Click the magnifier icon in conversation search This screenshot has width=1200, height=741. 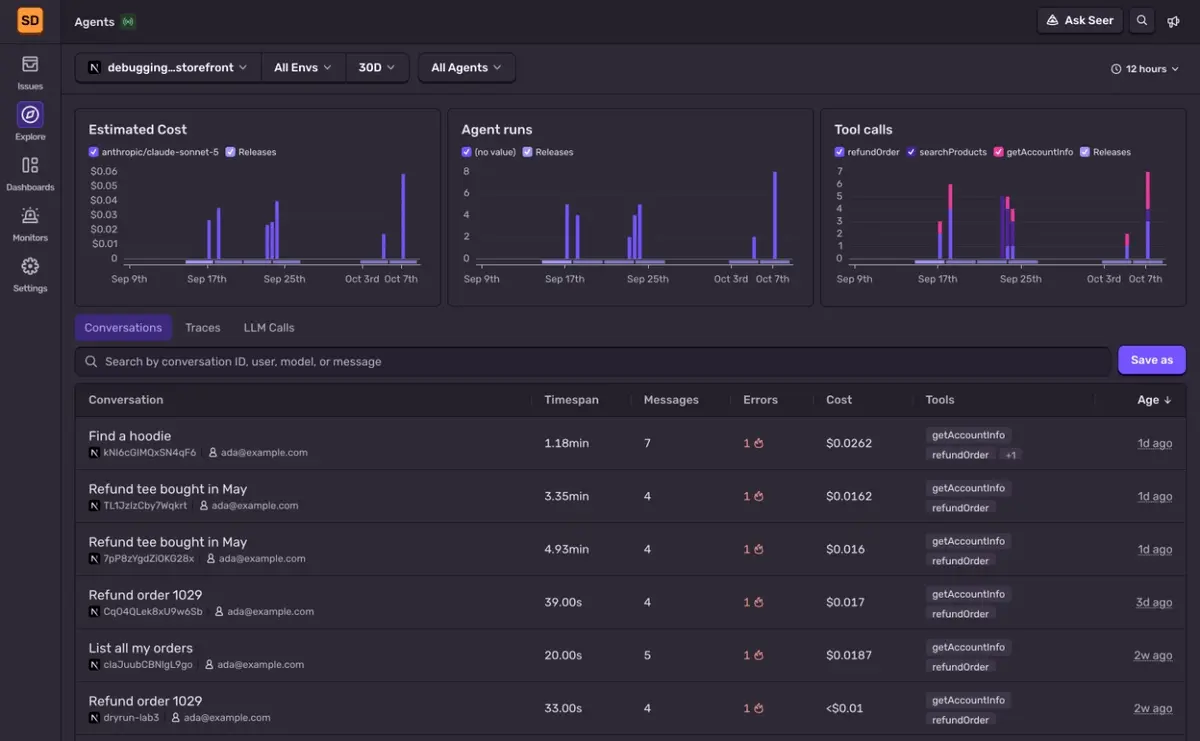click(x=91, y=362)
